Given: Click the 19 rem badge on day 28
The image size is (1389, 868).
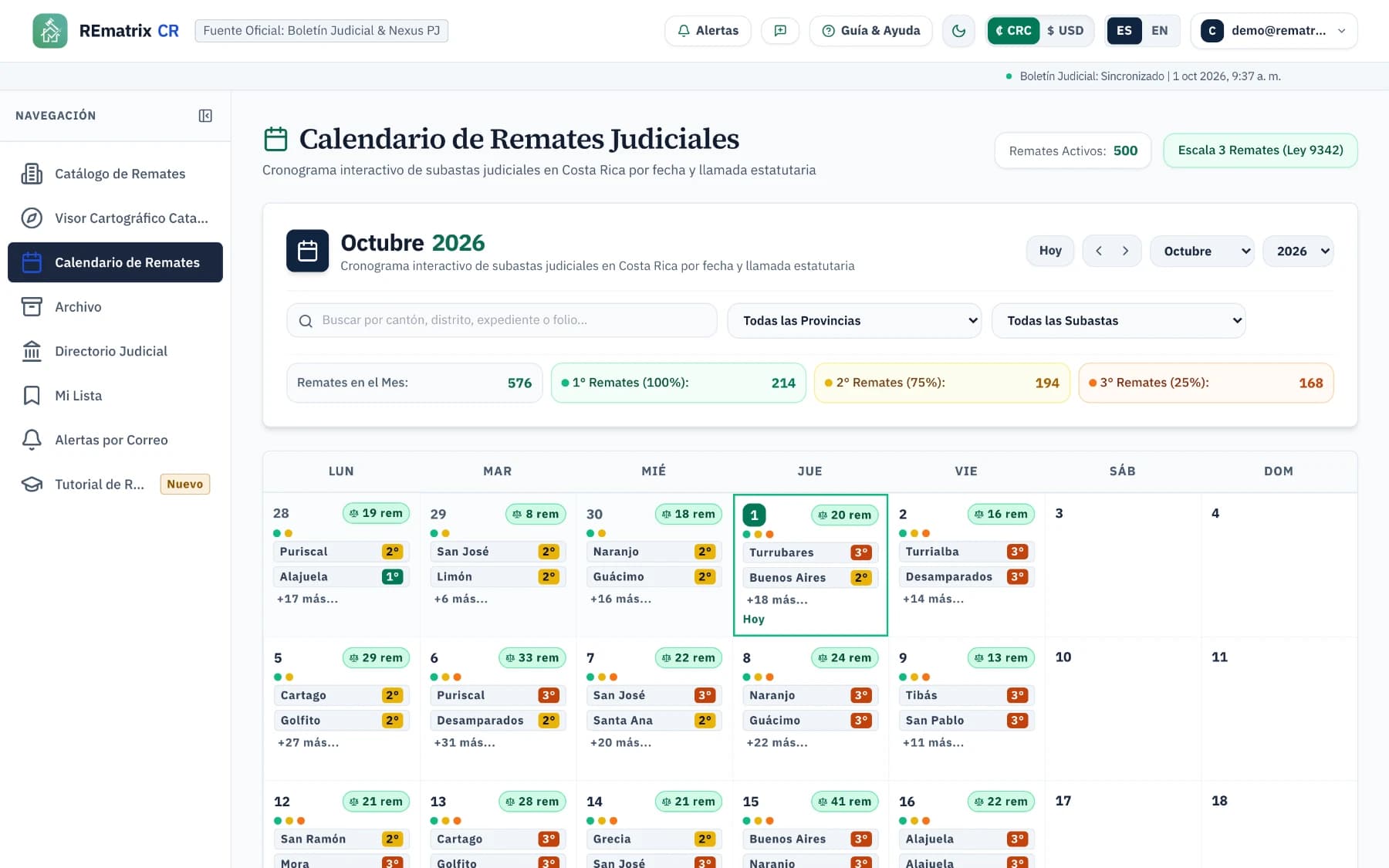Looking at the screenshot, I should 376,513.
